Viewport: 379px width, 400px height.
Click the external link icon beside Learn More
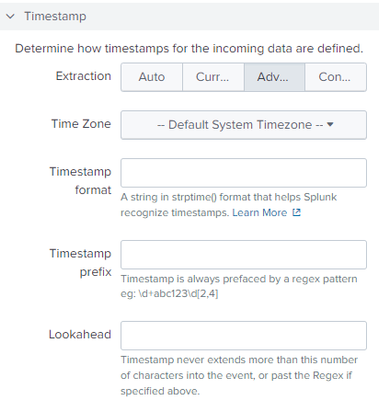[x=297, y=212]
